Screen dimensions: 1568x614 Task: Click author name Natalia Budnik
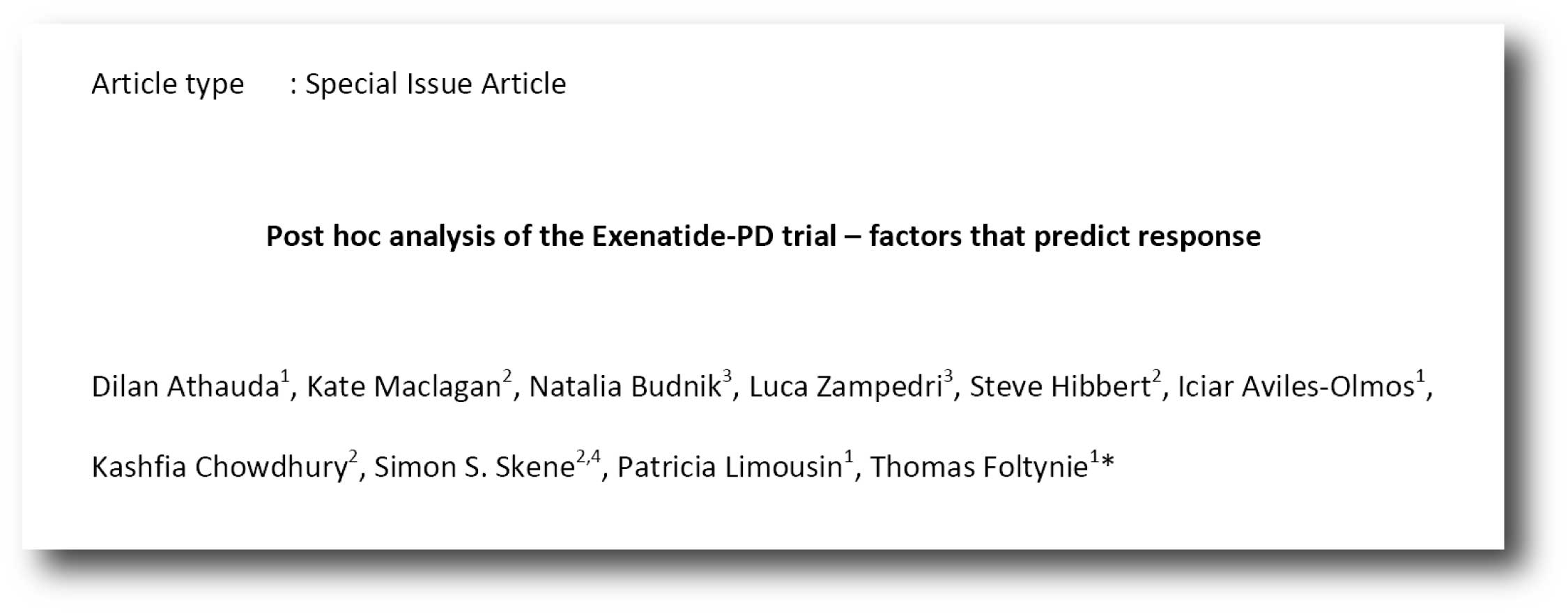point(624,387)
